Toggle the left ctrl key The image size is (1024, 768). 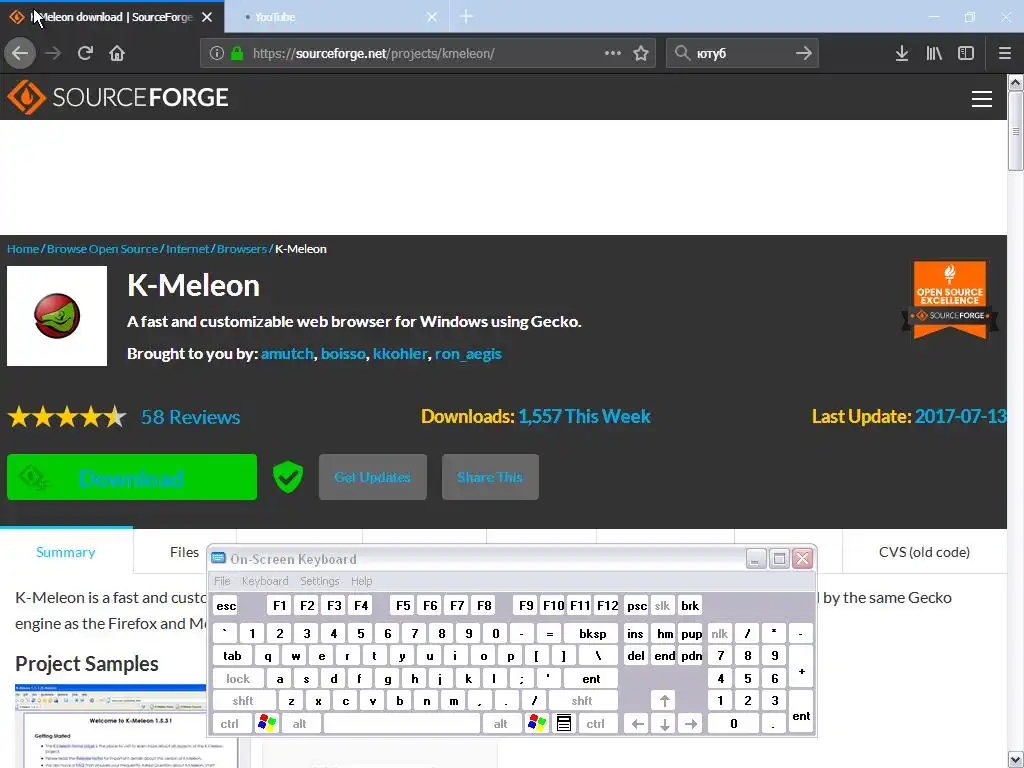click(x=230, y=724)
